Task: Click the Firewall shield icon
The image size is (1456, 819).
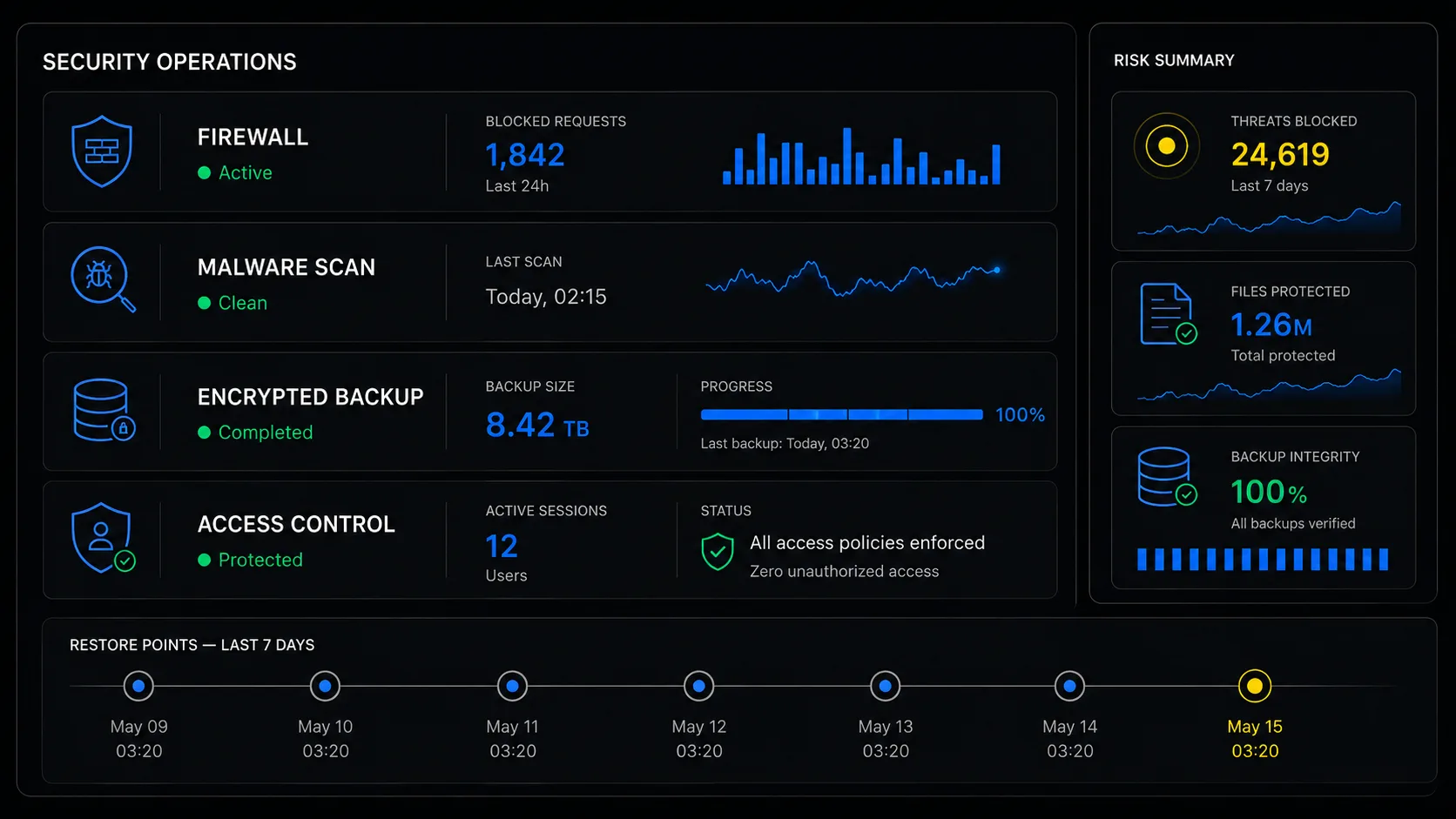Action: pyautogui.click(x=102, y=151)
